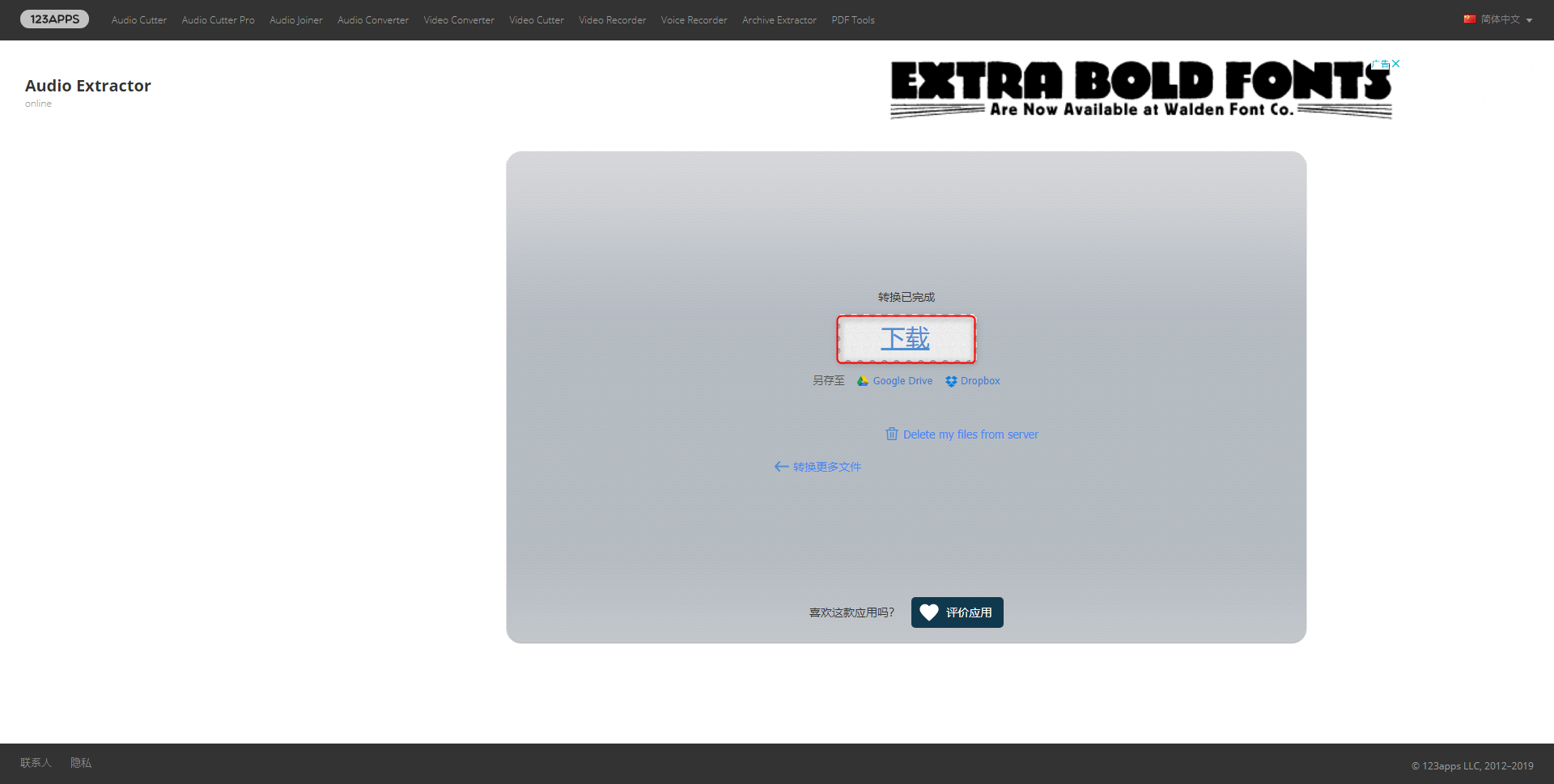Image resolution: width=1554 pixels, height=784 pixels.
Task: Open Video Converter tool
Action: pos(459,20)
